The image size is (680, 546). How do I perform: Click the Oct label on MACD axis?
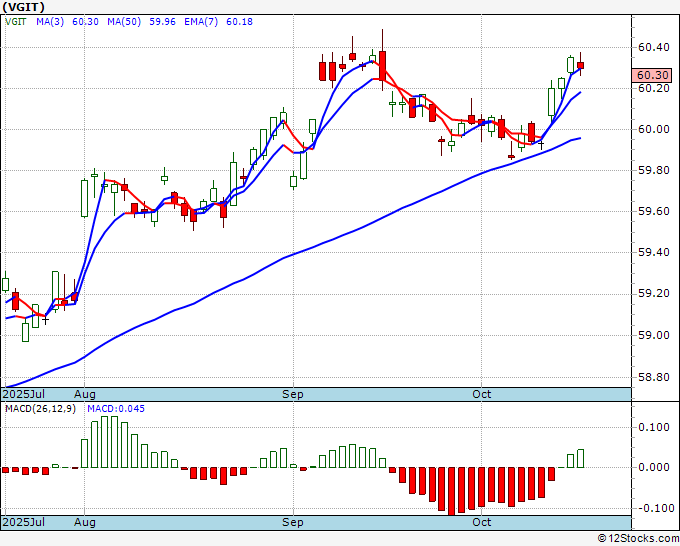481,522
